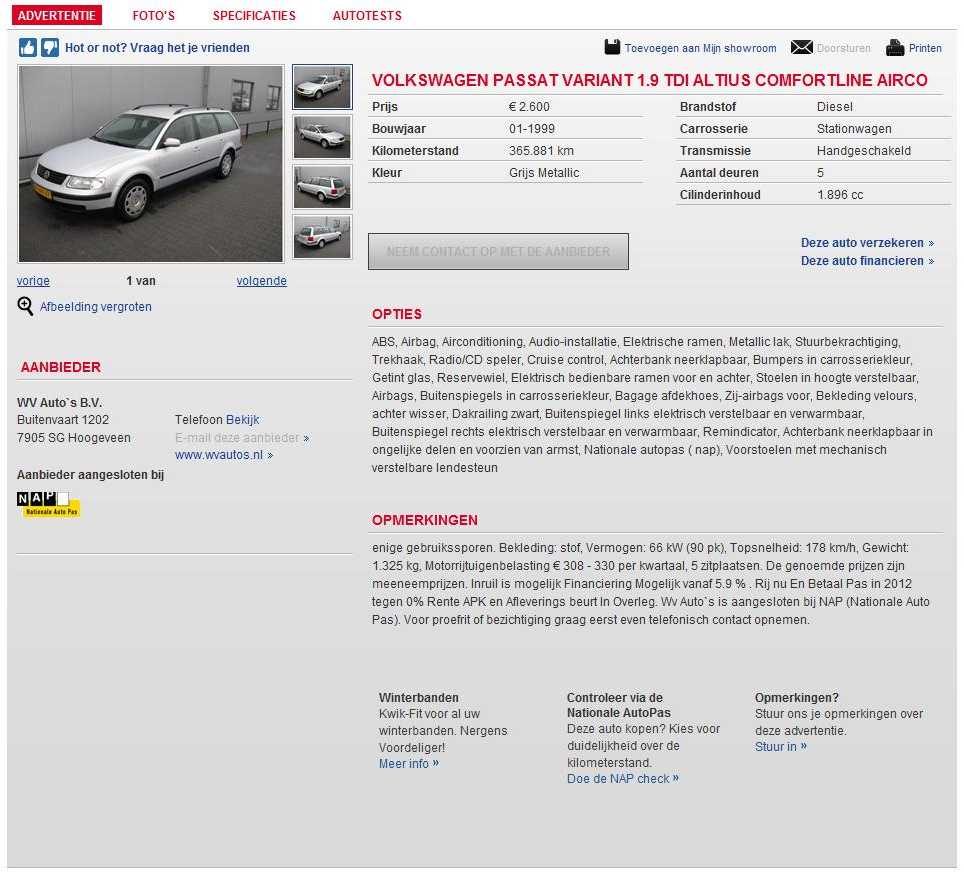Click fuel value 'Diesel'
The width and height of the screenshot is (964, 876).
pos(834,106)
